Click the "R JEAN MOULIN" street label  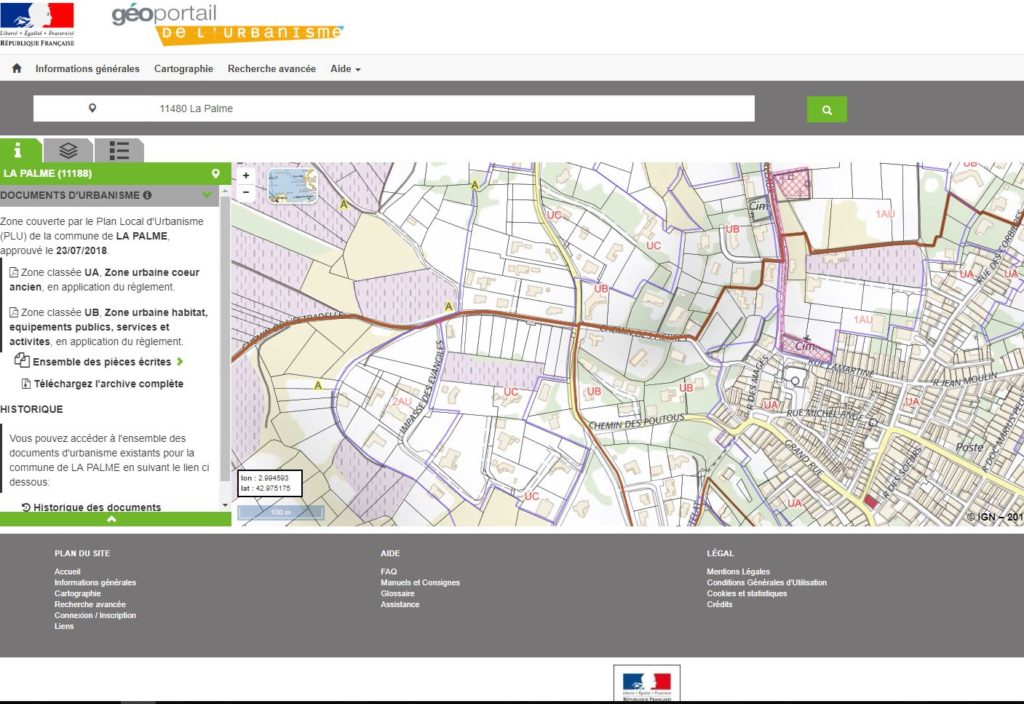[x=965, y=378]
